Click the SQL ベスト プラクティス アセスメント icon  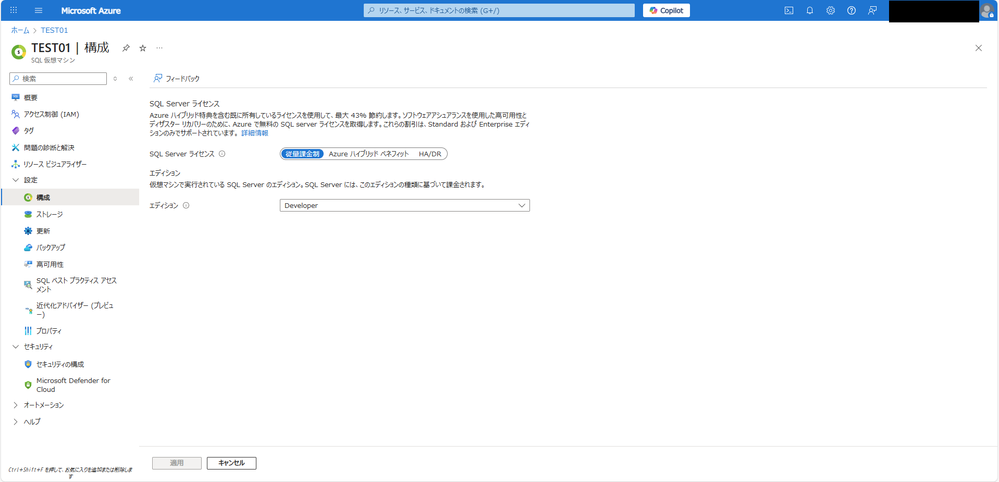[28, 285]
